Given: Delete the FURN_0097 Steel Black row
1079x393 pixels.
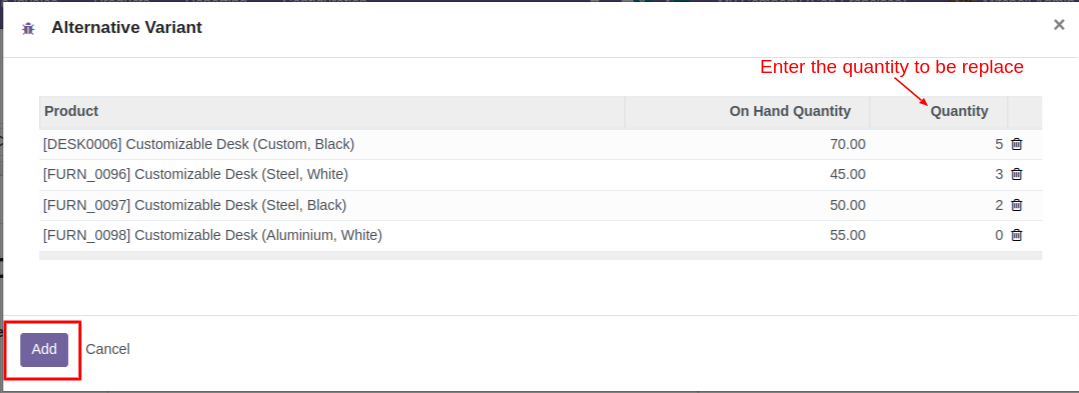Looking at the screenshot, I should (x=1016, y=205).
